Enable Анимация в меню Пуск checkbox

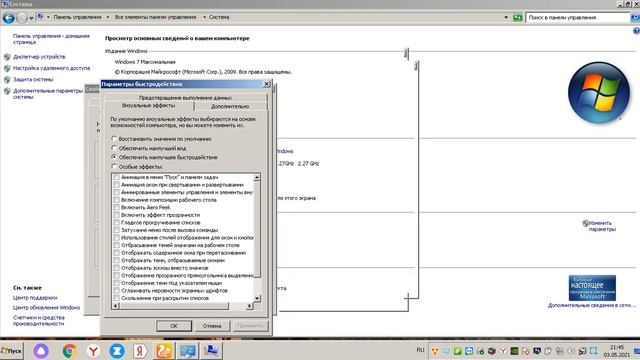click(116, 177)
